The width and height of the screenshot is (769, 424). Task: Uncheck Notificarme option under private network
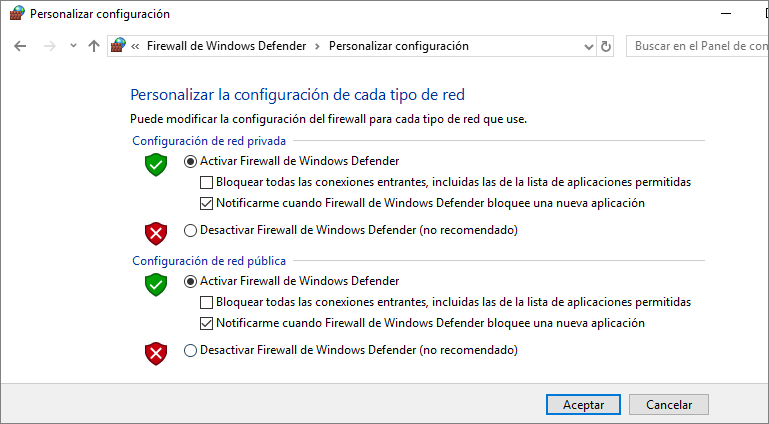point(206,203)
